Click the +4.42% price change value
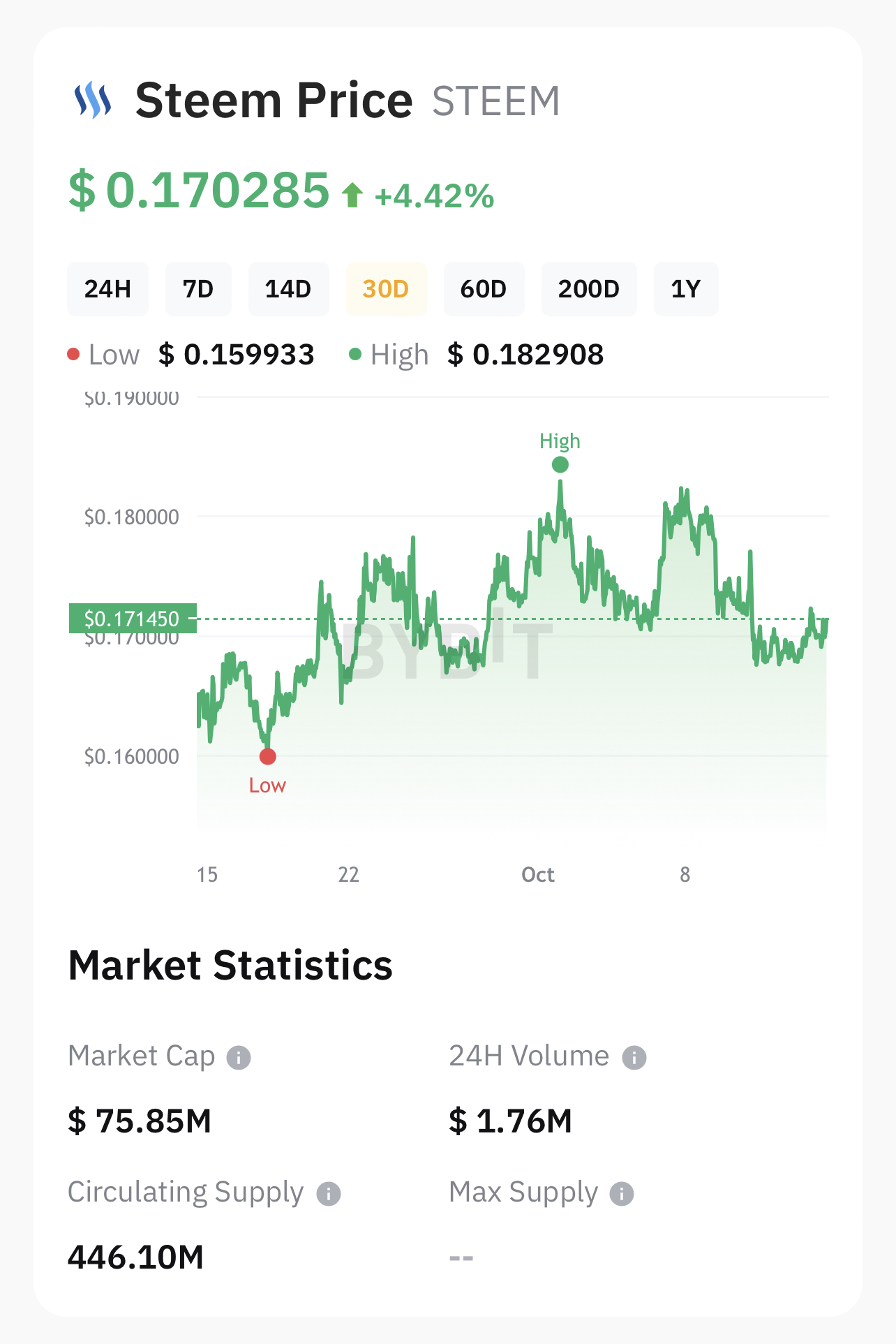 pos(434,196)
